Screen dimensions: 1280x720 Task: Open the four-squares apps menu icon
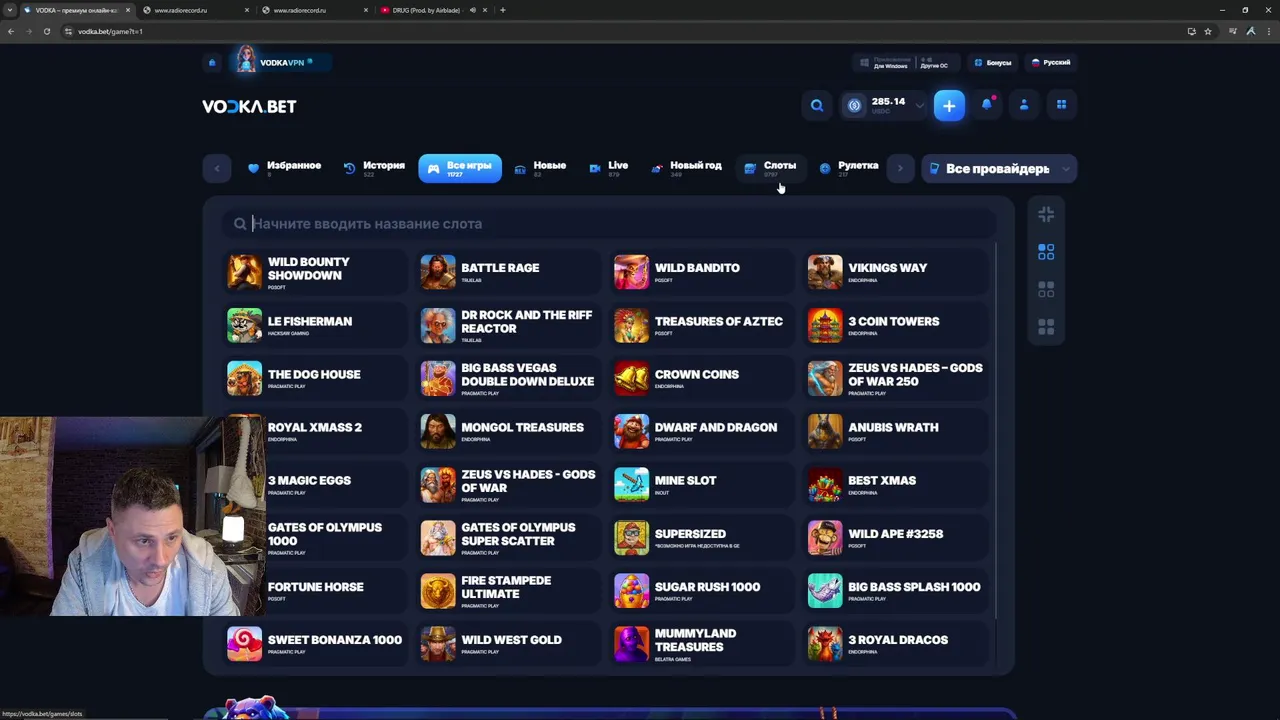point(1061,104)
